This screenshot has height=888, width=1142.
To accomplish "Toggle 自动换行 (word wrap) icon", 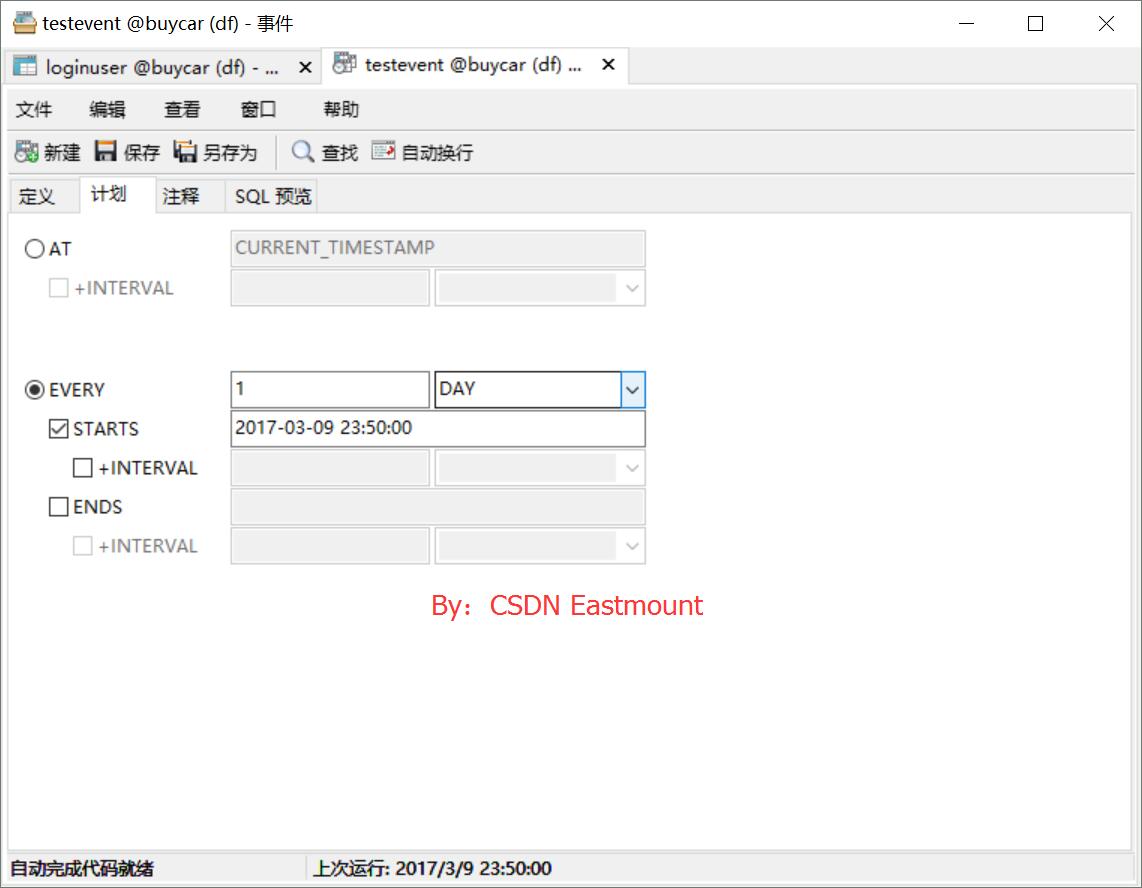I will 383,151.
